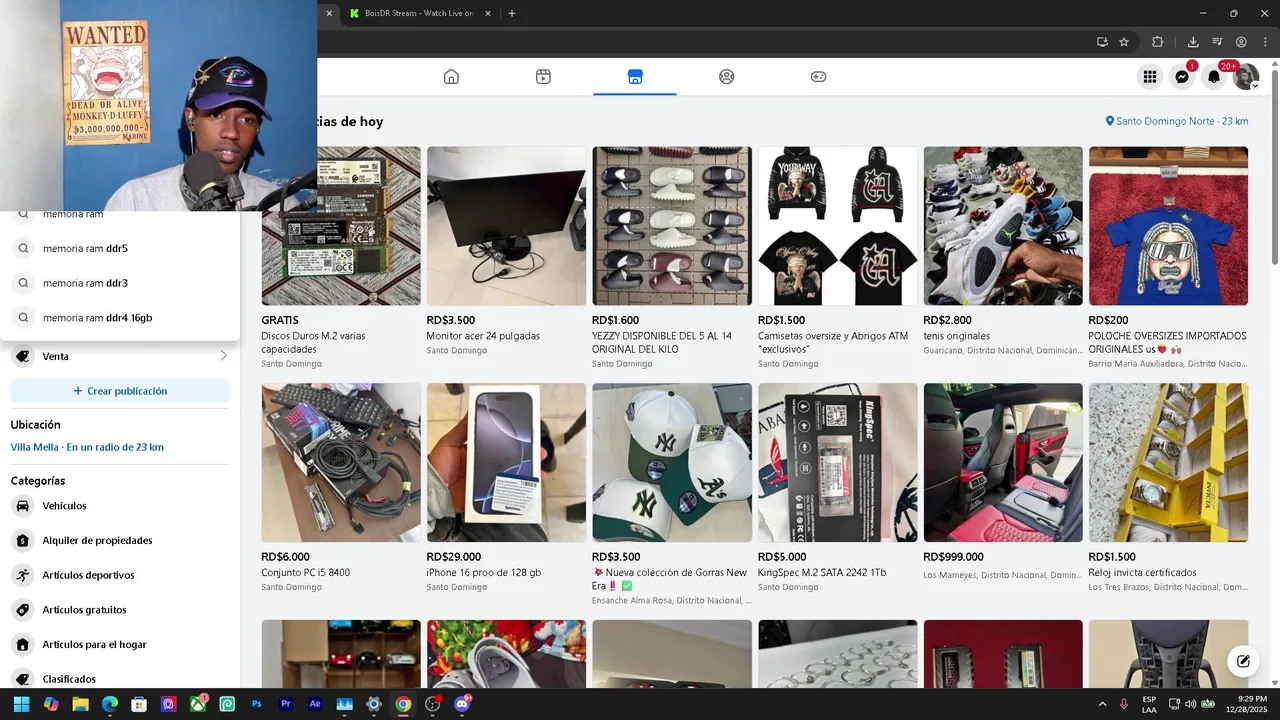1280x720 pixels.
Task: Switch to BoisDR Stream browser tab
Action: pyautogui.click(x=419, y=13)
